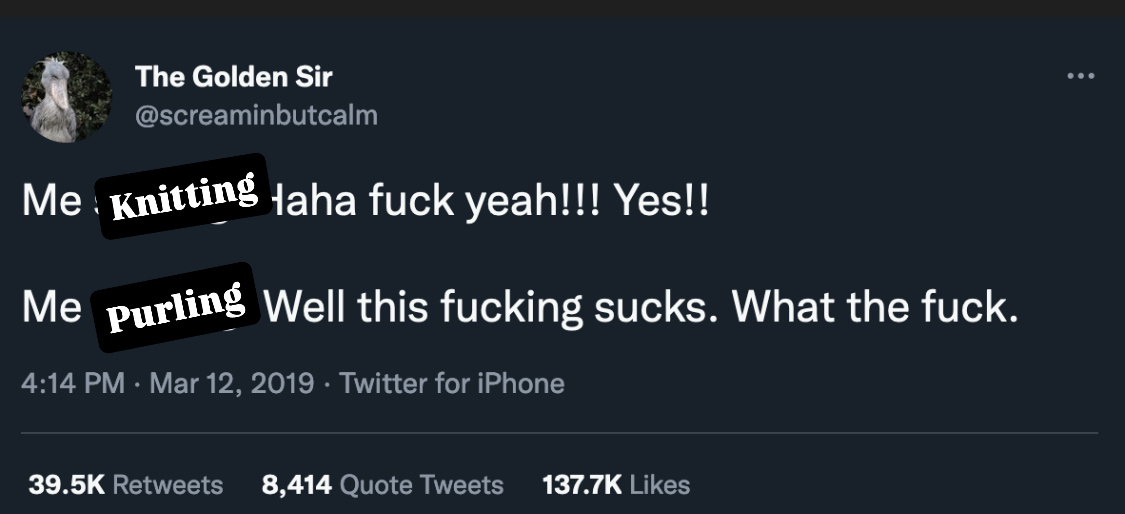Select the Purling label sticker
This screenshot has width=1125, height=514.
click(x=176, y=307)
